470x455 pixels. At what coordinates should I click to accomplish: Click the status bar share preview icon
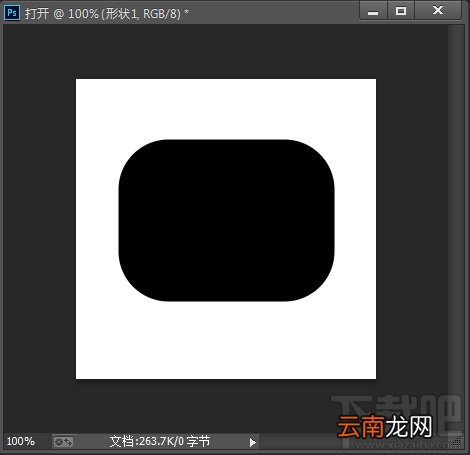pos(63,442)
